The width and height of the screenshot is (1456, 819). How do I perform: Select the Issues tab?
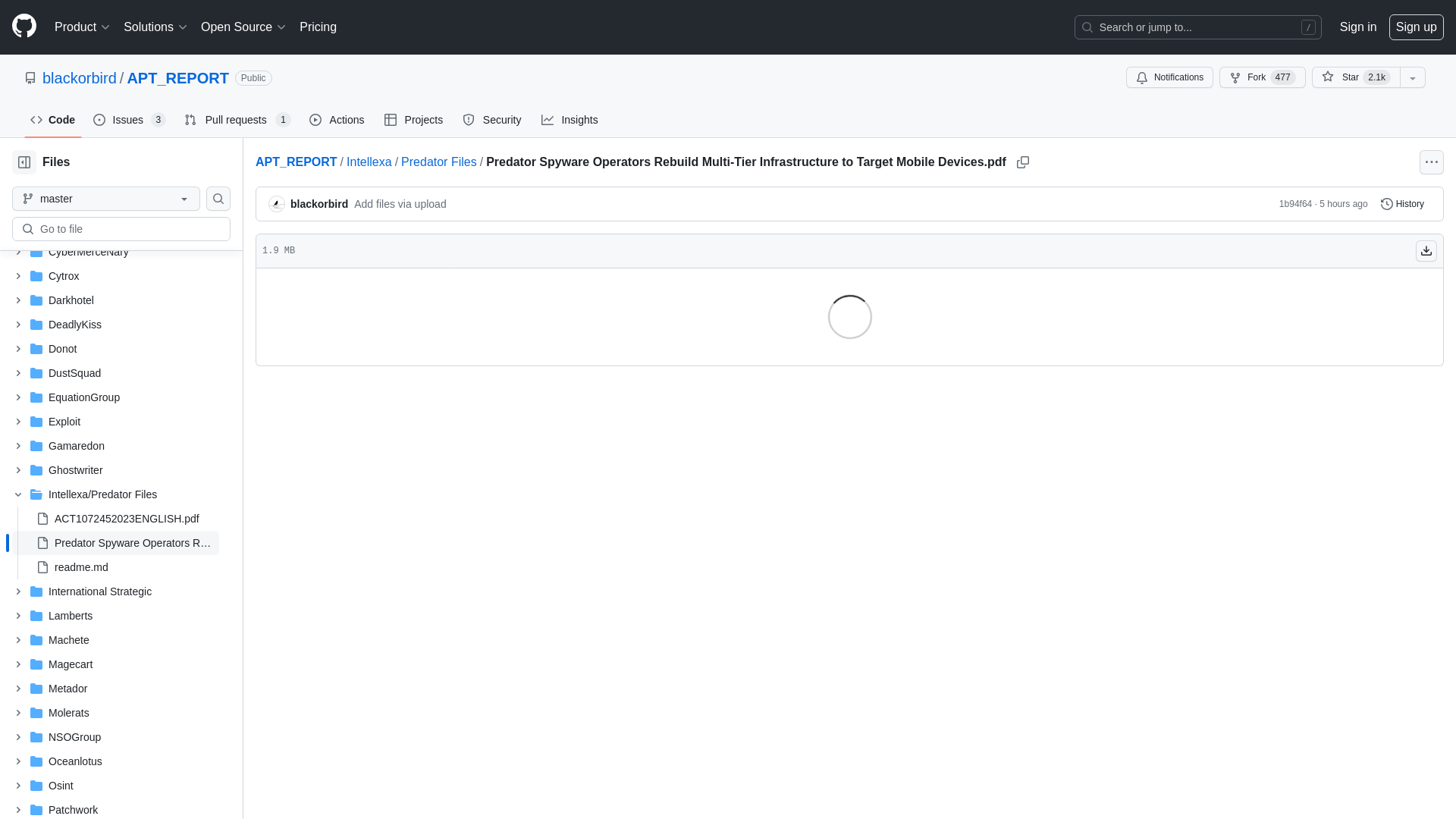coord(128,120)
